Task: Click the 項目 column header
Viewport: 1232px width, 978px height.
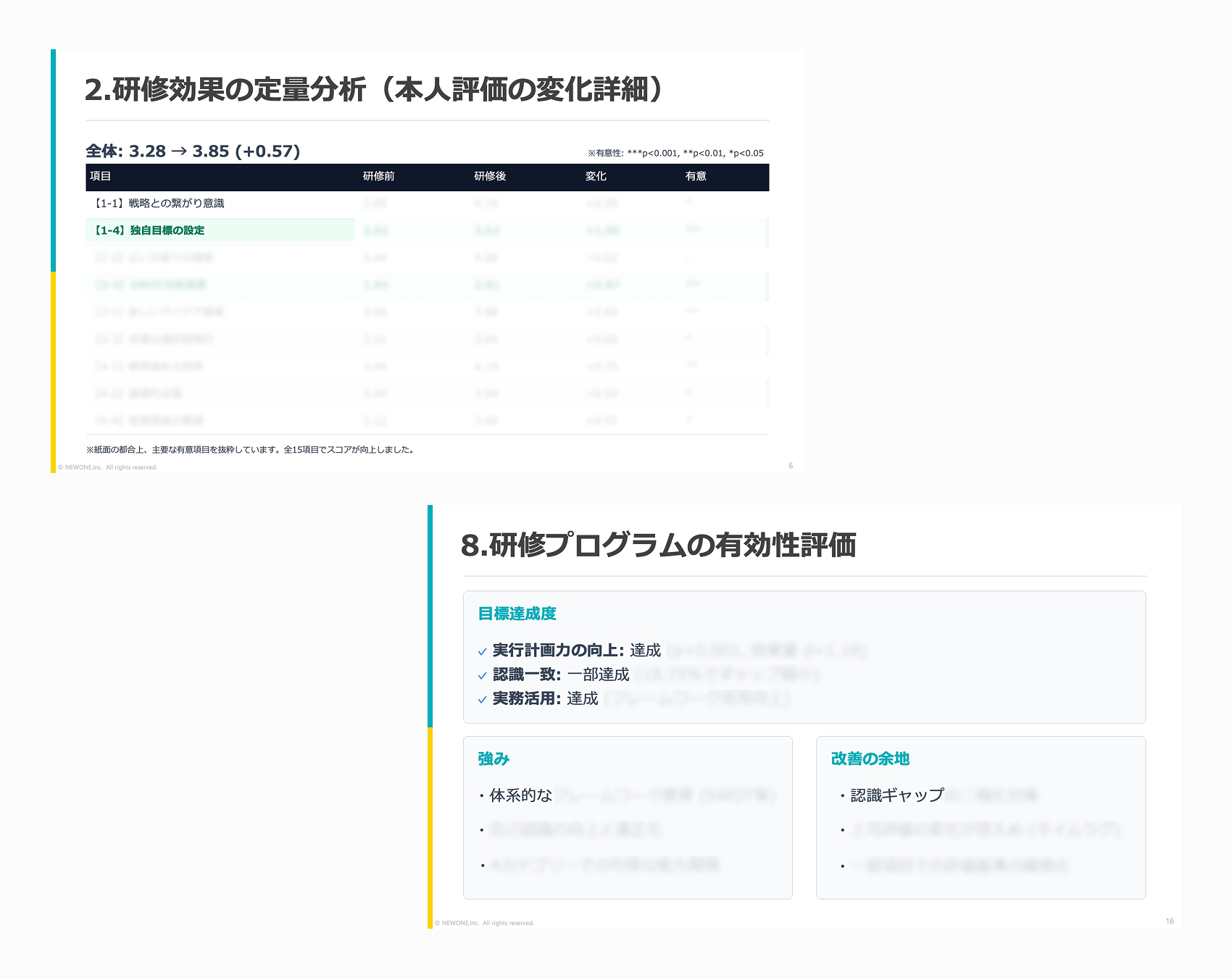Action: pyautogui.click(x=101, y=177)
